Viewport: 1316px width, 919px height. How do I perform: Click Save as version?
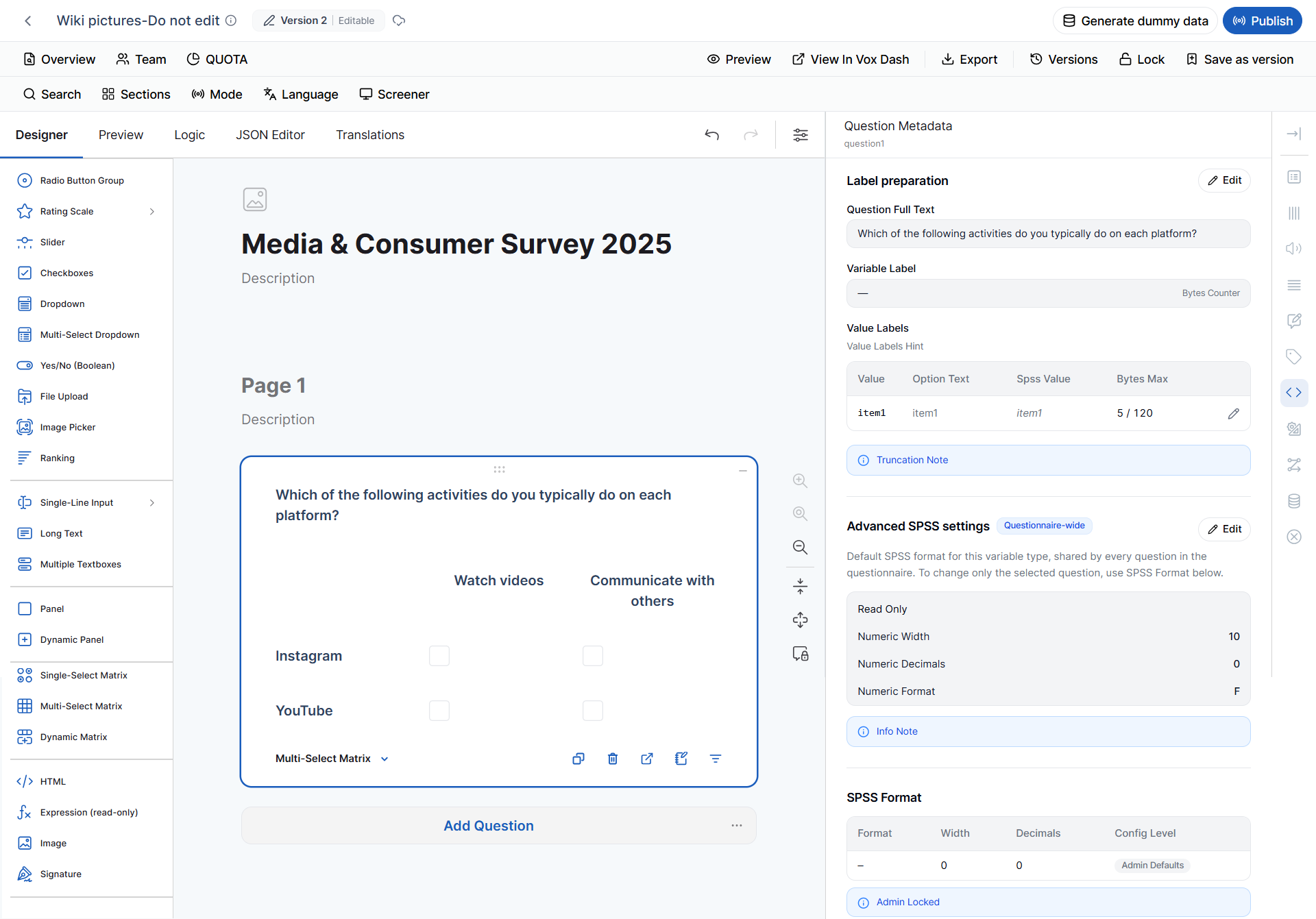(1240, 59)
